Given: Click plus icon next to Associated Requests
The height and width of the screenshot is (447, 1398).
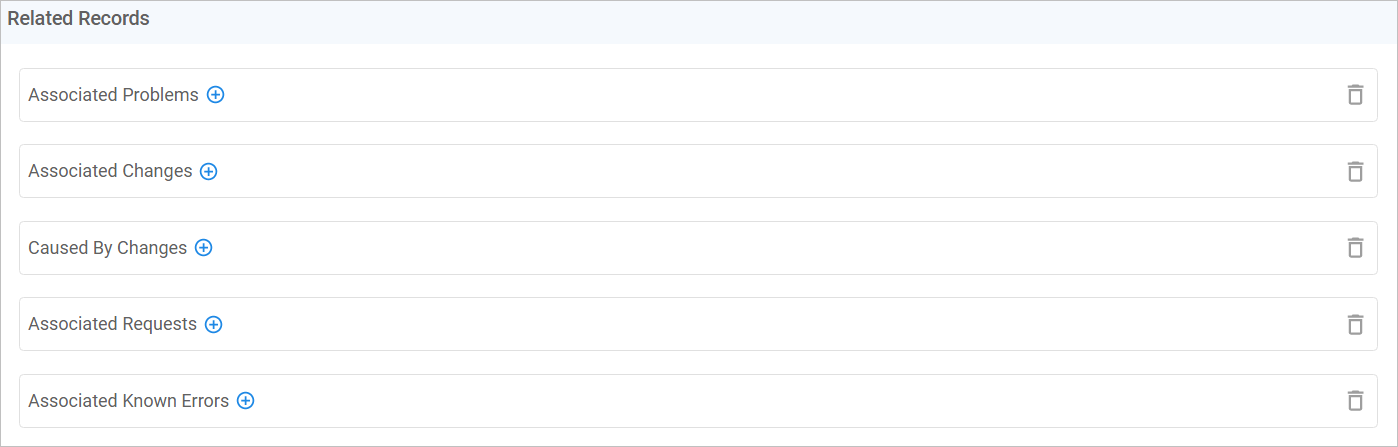Looking at the screenshot, I should (x=213, y=324).
